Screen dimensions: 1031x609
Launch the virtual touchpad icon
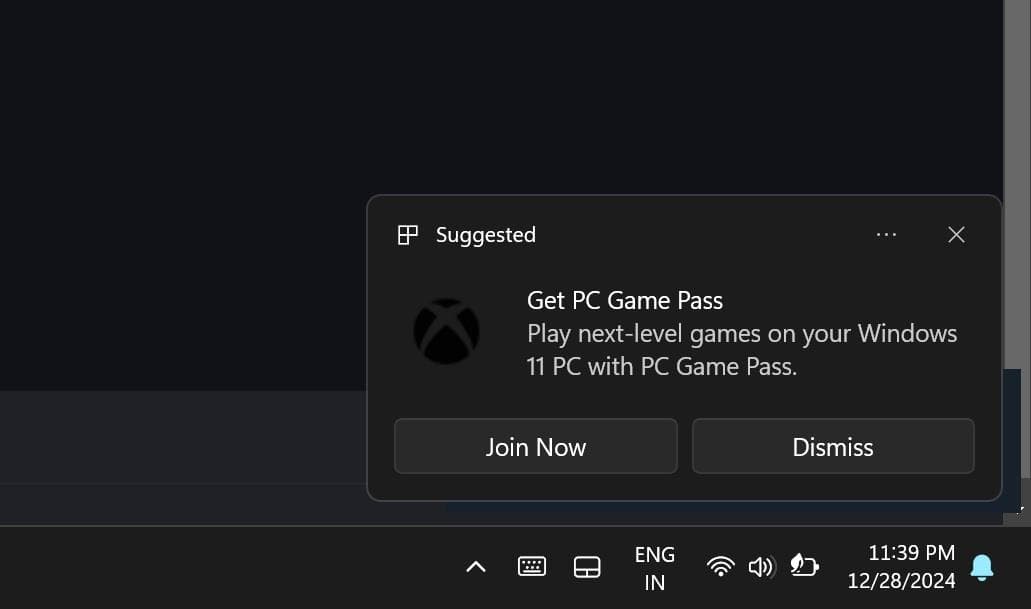point(587,566)
